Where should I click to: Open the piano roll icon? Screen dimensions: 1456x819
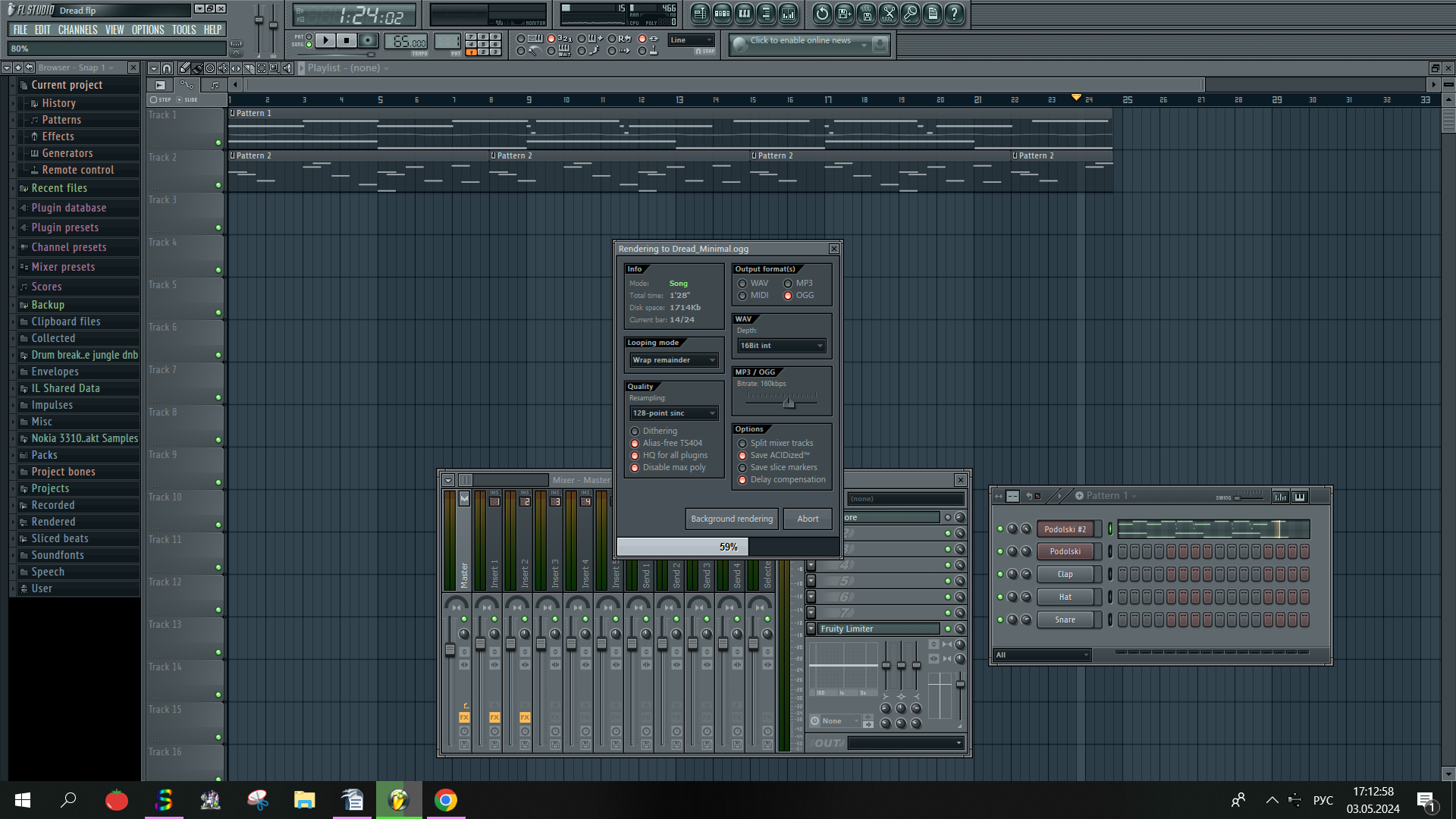click(744, 13)
